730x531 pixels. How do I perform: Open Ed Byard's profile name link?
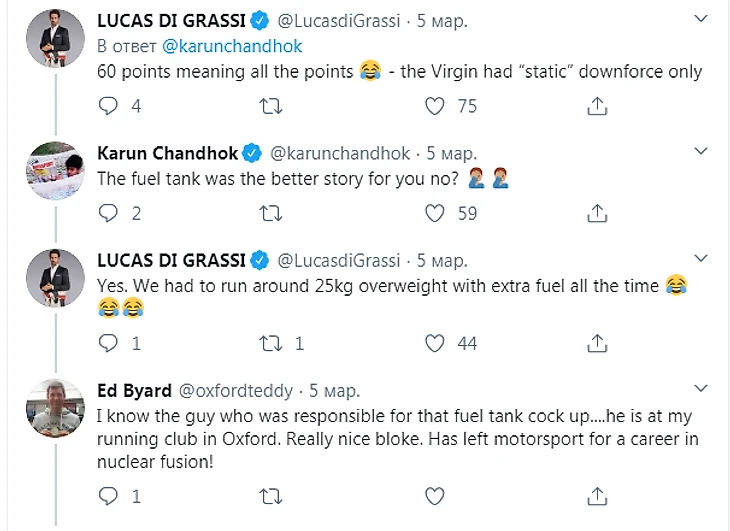click(134, 389)
